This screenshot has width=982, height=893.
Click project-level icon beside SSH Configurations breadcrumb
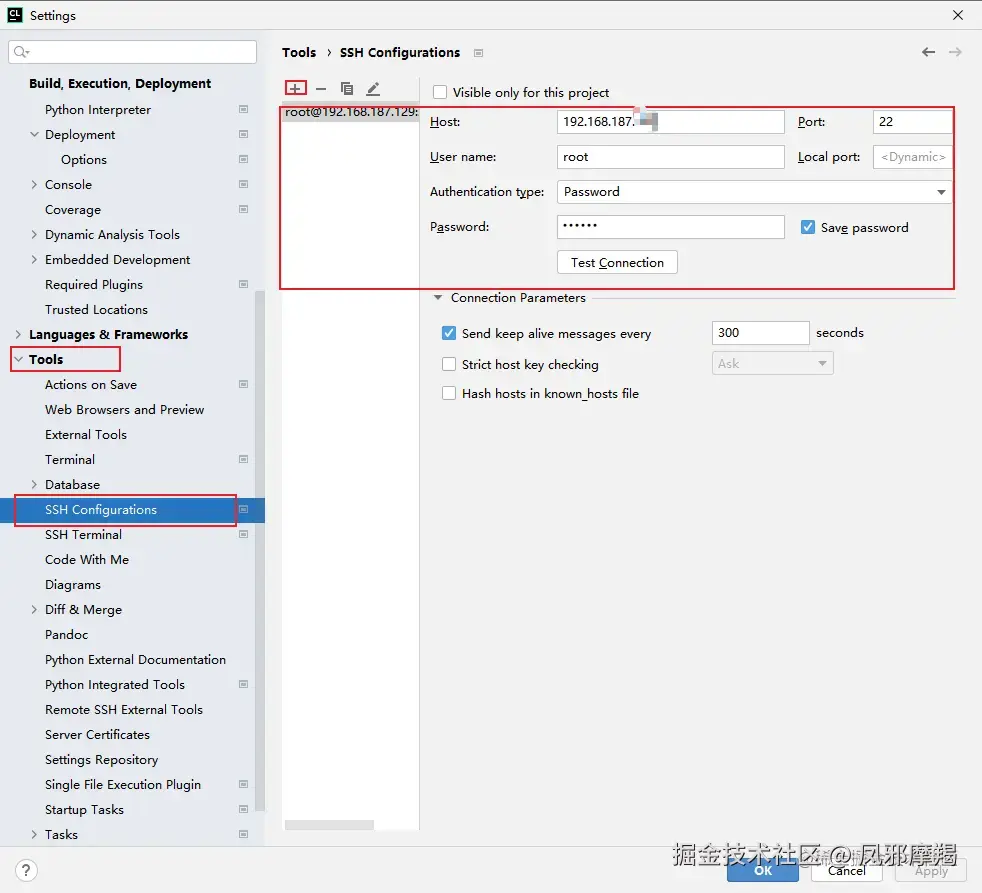click(x=478, y=53)
